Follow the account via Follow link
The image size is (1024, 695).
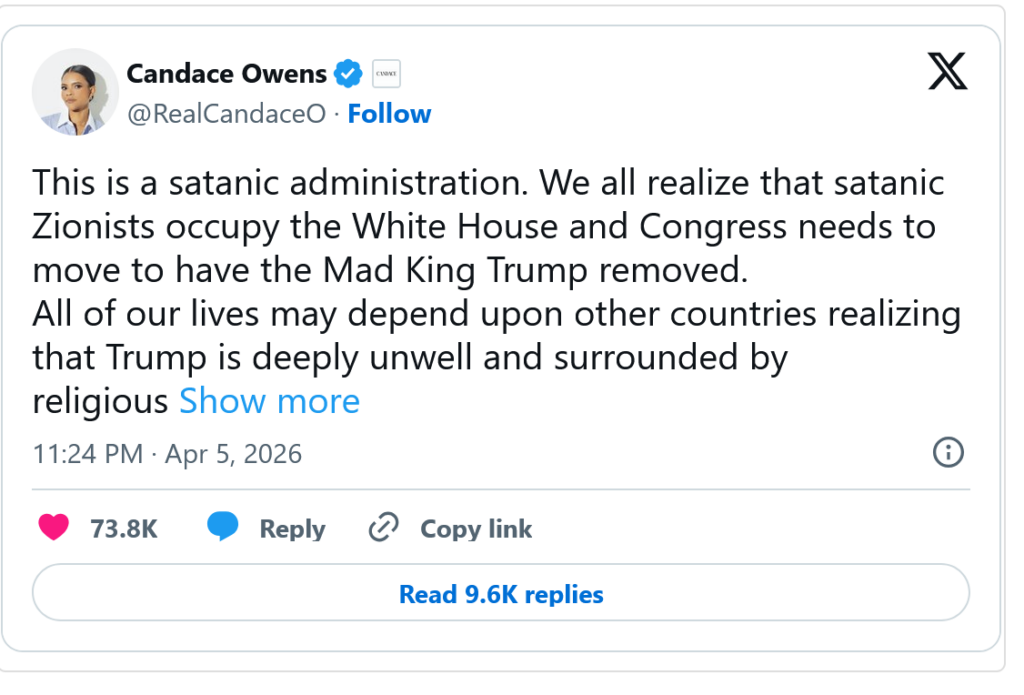pos(389,114)
